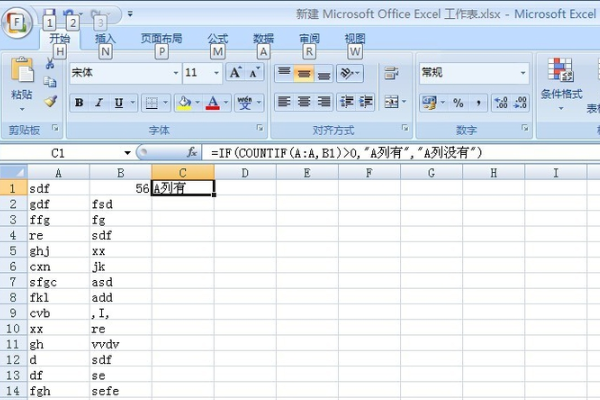Click the Decrease Font Size icon
600x400 pixels.
coord(254,72)
